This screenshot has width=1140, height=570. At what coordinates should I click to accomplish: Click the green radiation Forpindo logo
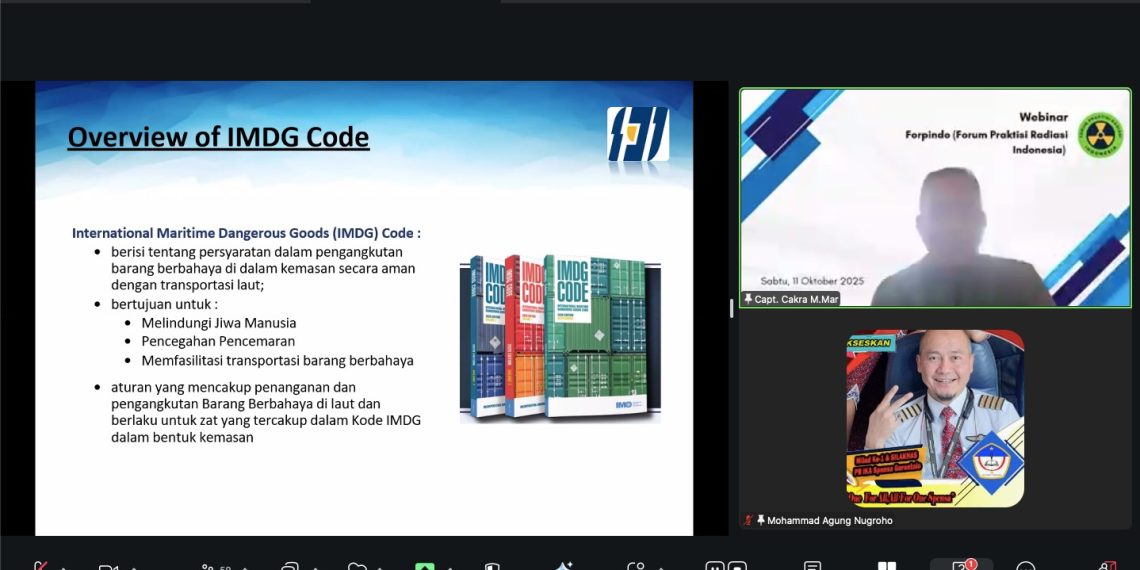pos(1099,135)
